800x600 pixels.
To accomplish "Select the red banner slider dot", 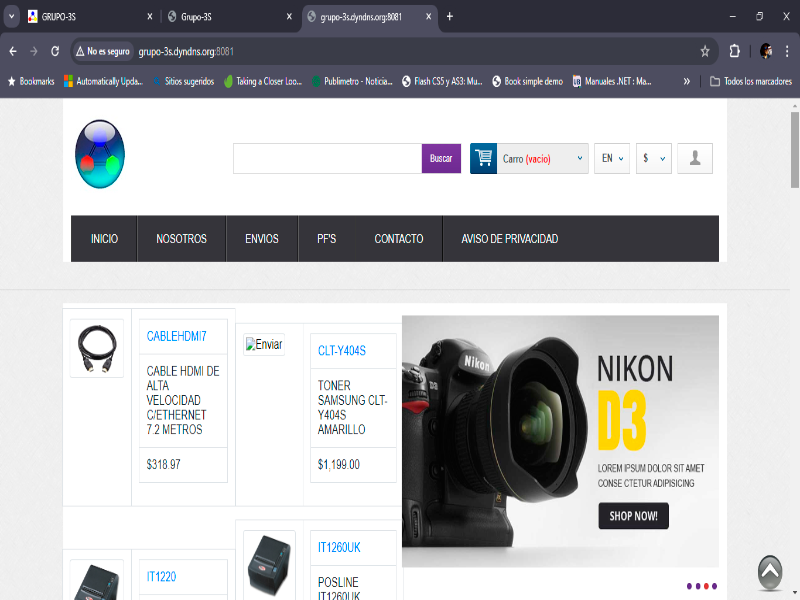I will pyautogui.click(x=706, y=586).
